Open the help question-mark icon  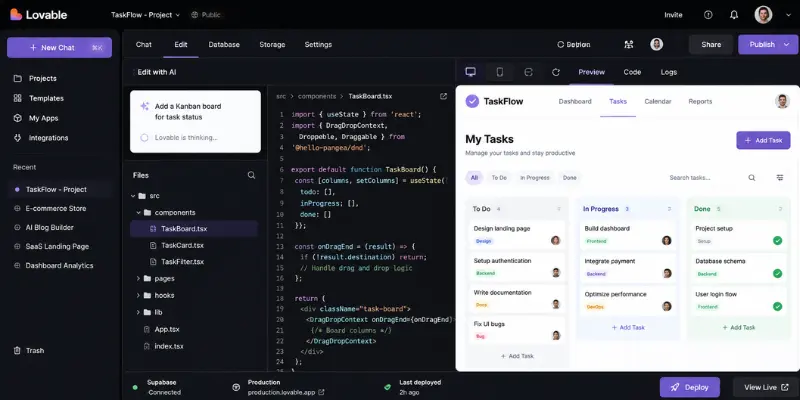[x=708, y=15]
